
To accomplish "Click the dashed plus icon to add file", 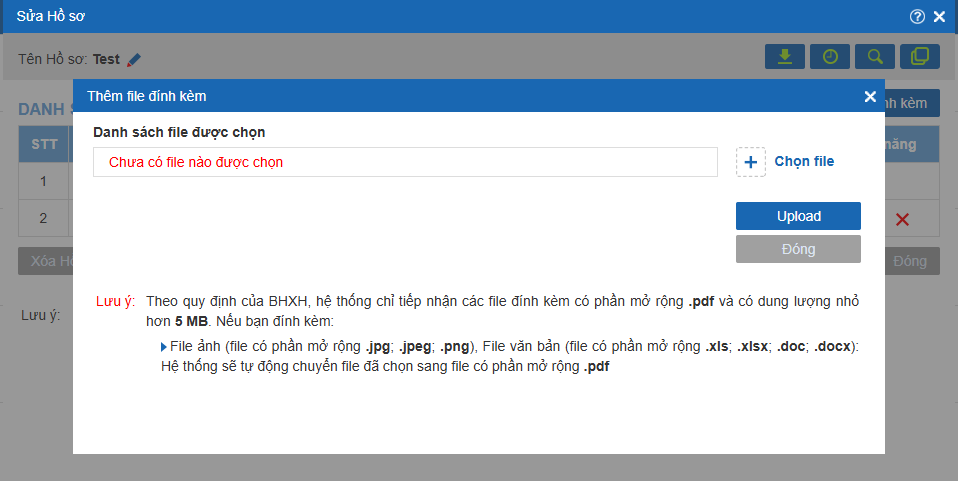I will 751,162.
